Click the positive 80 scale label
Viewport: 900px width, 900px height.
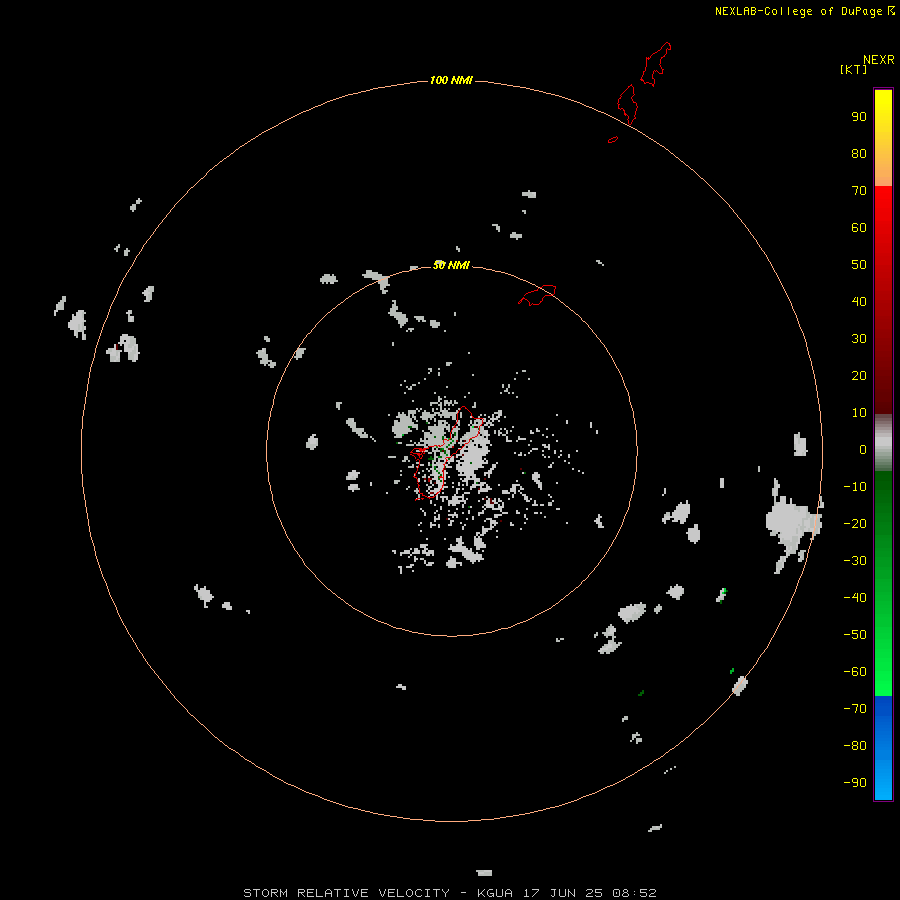pos(859,153)
